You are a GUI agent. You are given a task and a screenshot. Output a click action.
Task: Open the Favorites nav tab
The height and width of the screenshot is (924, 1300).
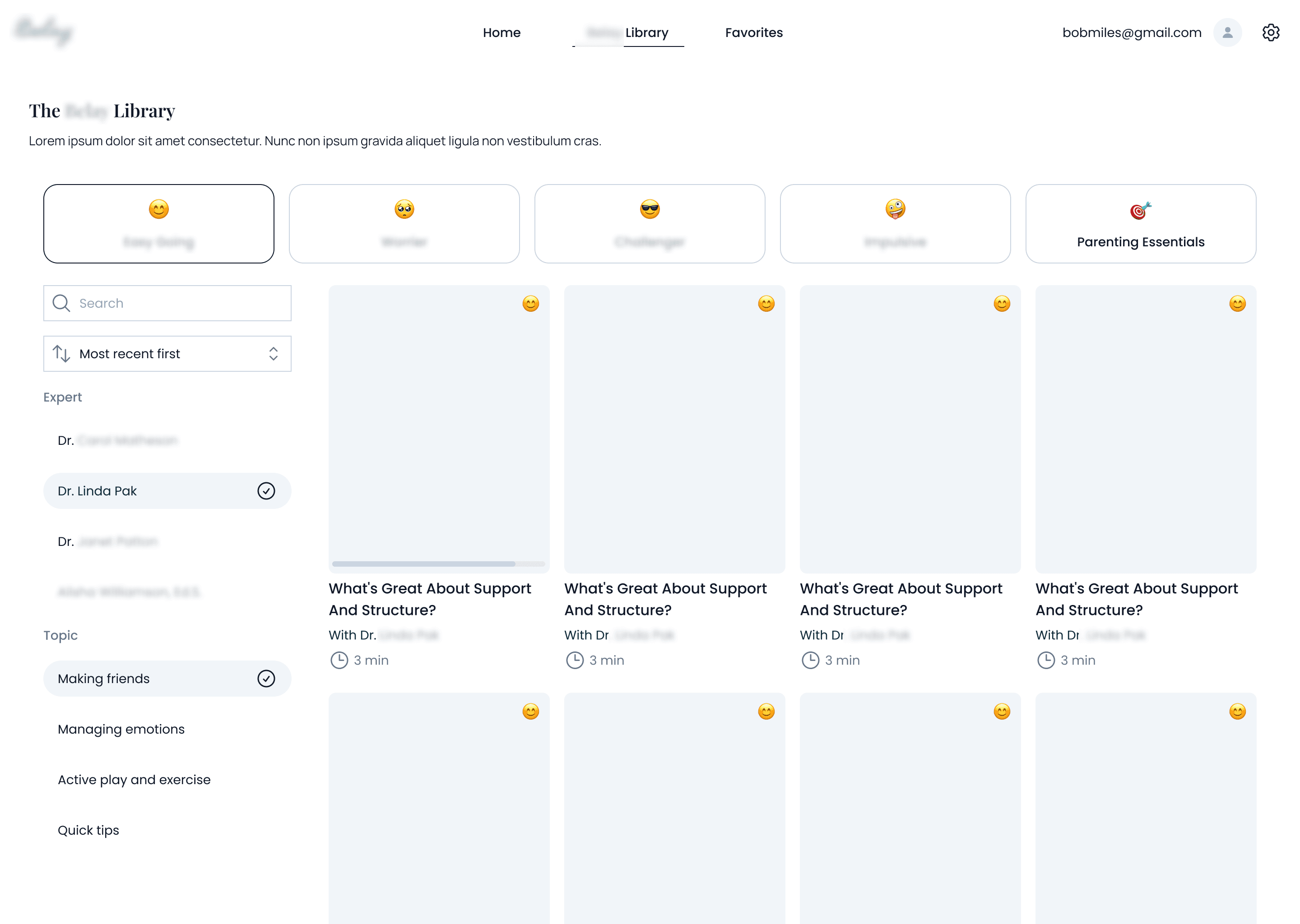pos(753,32)
